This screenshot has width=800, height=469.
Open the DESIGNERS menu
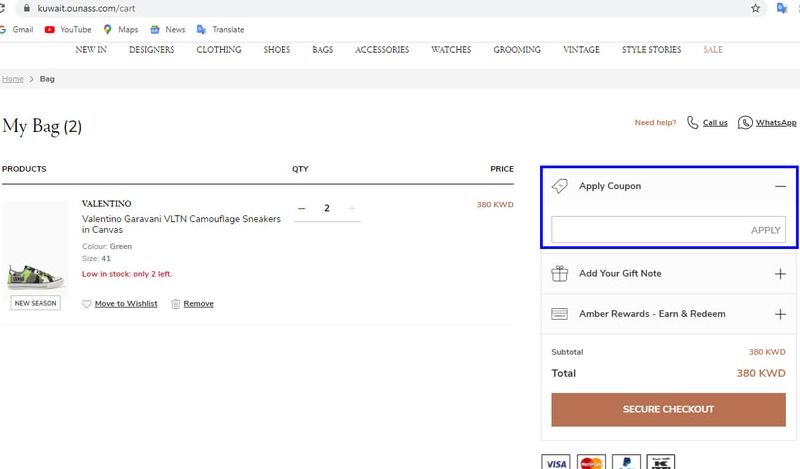pos(152,50)
